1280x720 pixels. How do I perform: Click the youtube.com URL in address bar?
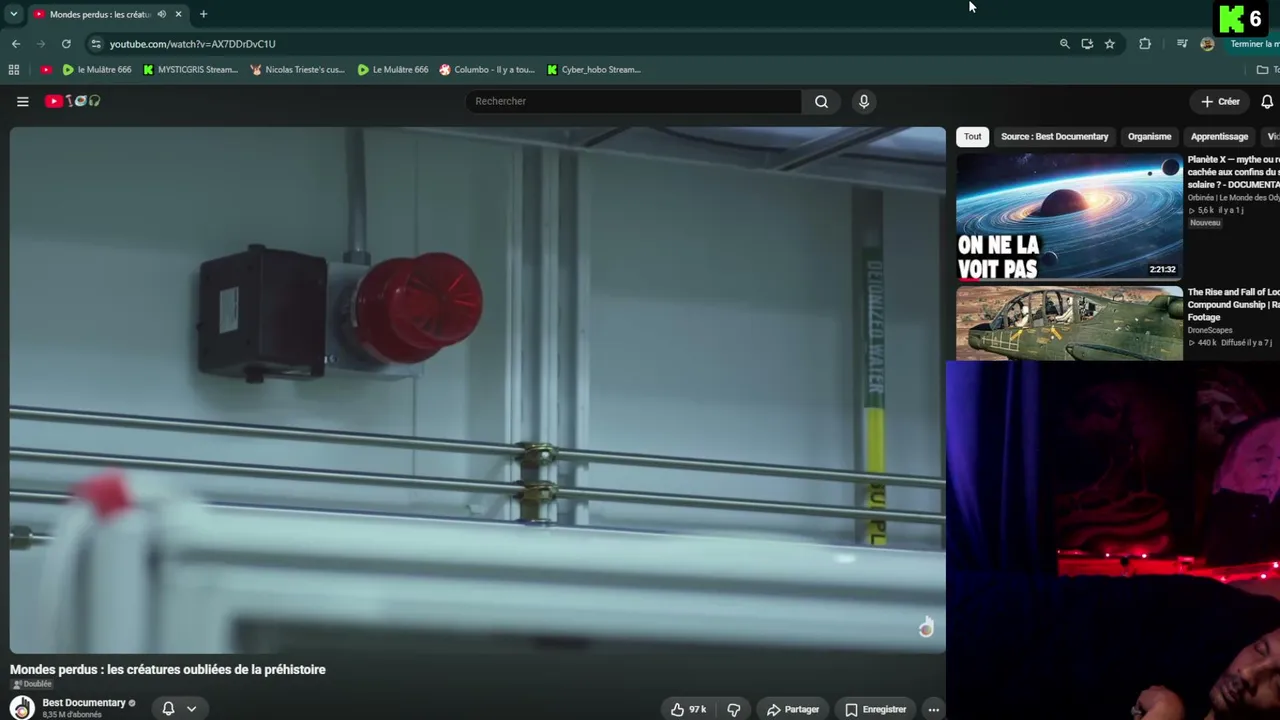click(192, 44)
